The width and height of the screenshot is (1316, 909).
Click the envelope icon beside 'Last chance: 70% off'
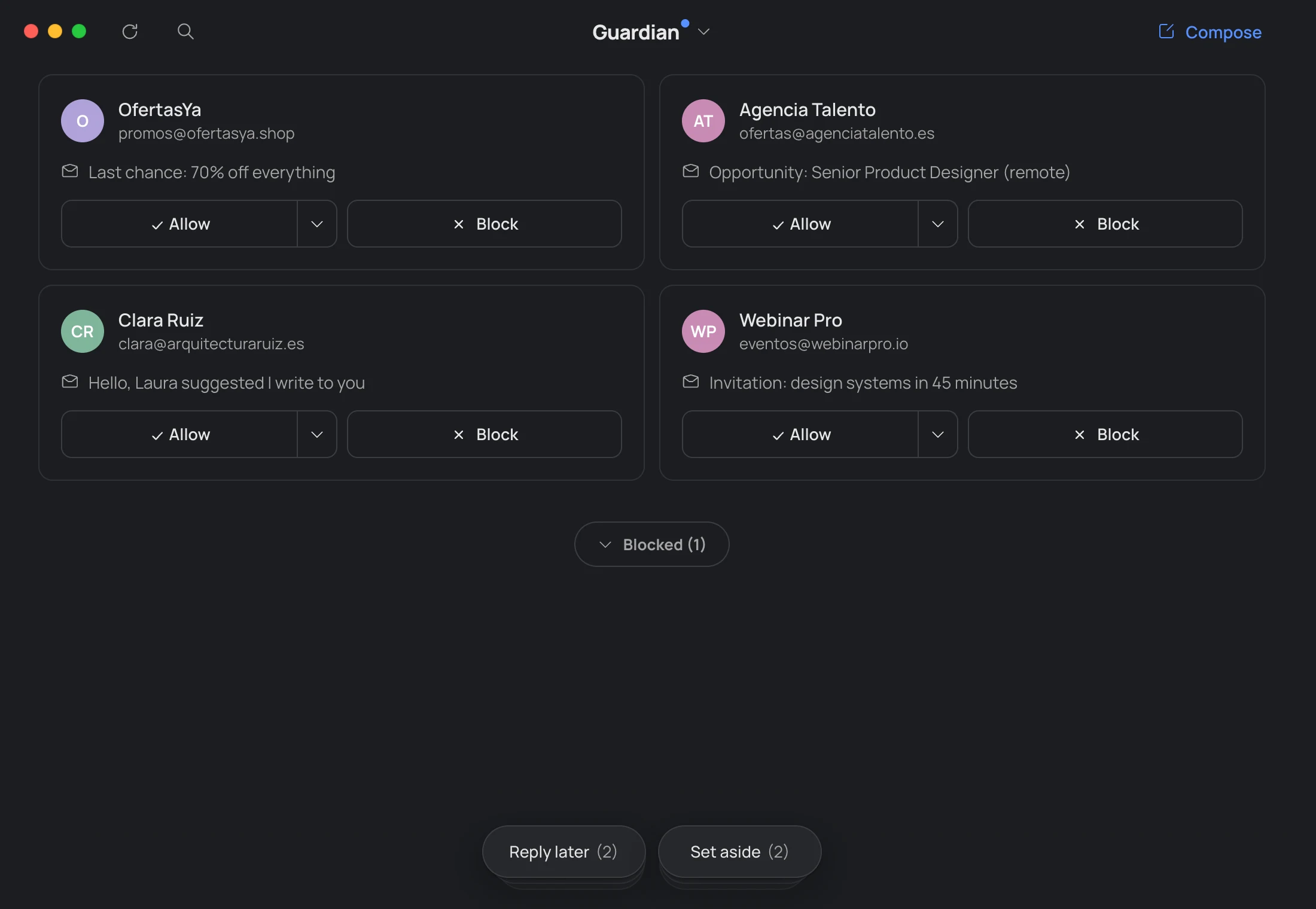pyautogui.click(x=70, y=172)
